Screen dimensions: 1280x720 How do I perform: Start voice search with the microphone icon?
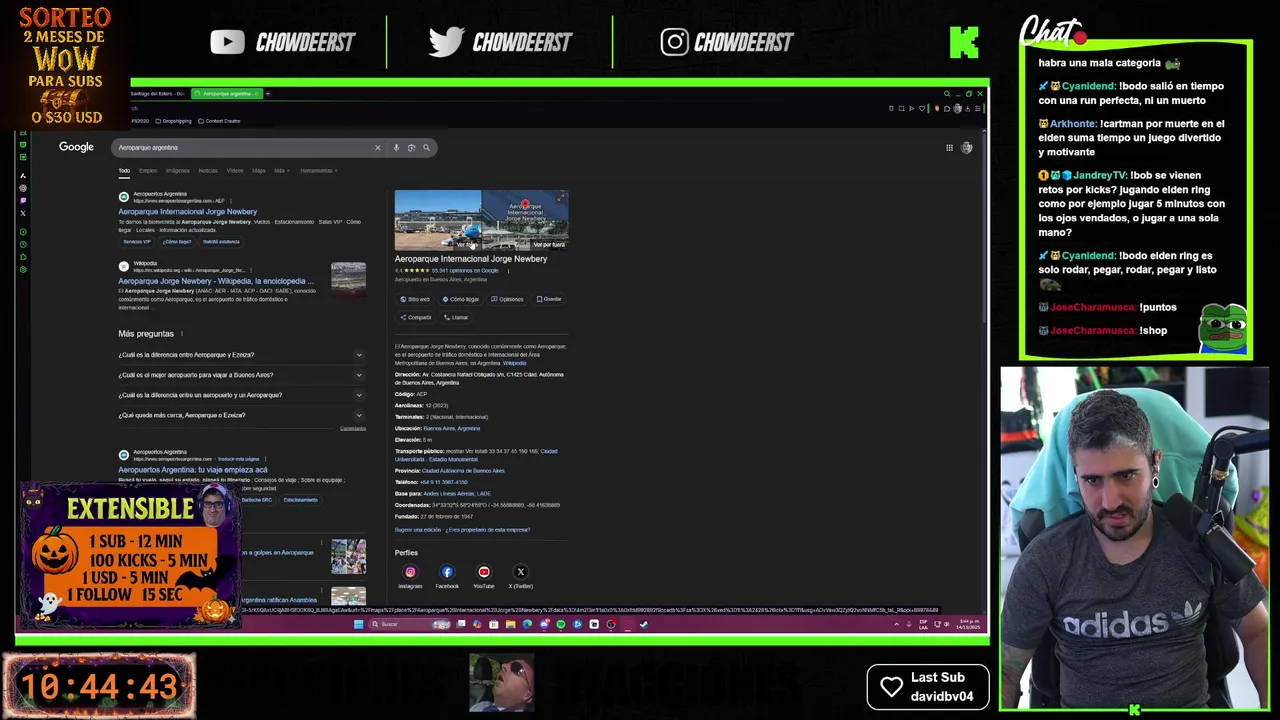396,148
